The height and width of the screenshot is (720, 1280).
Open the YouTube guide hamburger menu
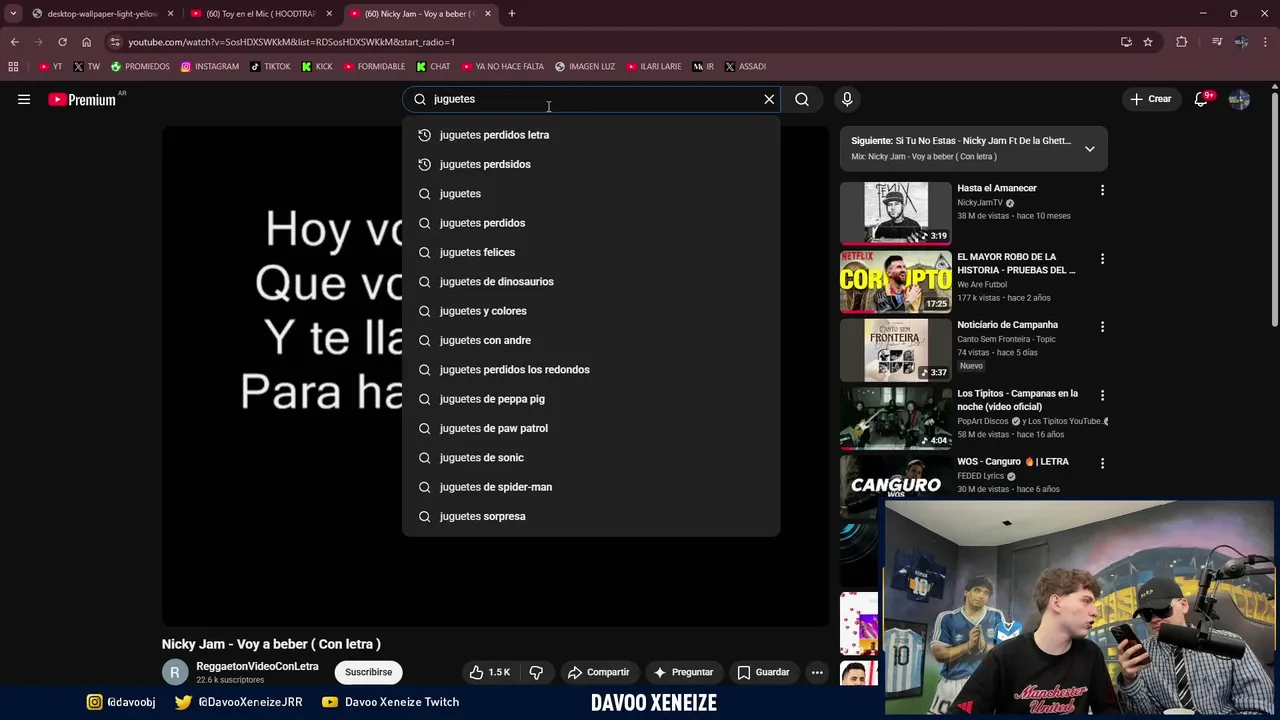point(24,99)
